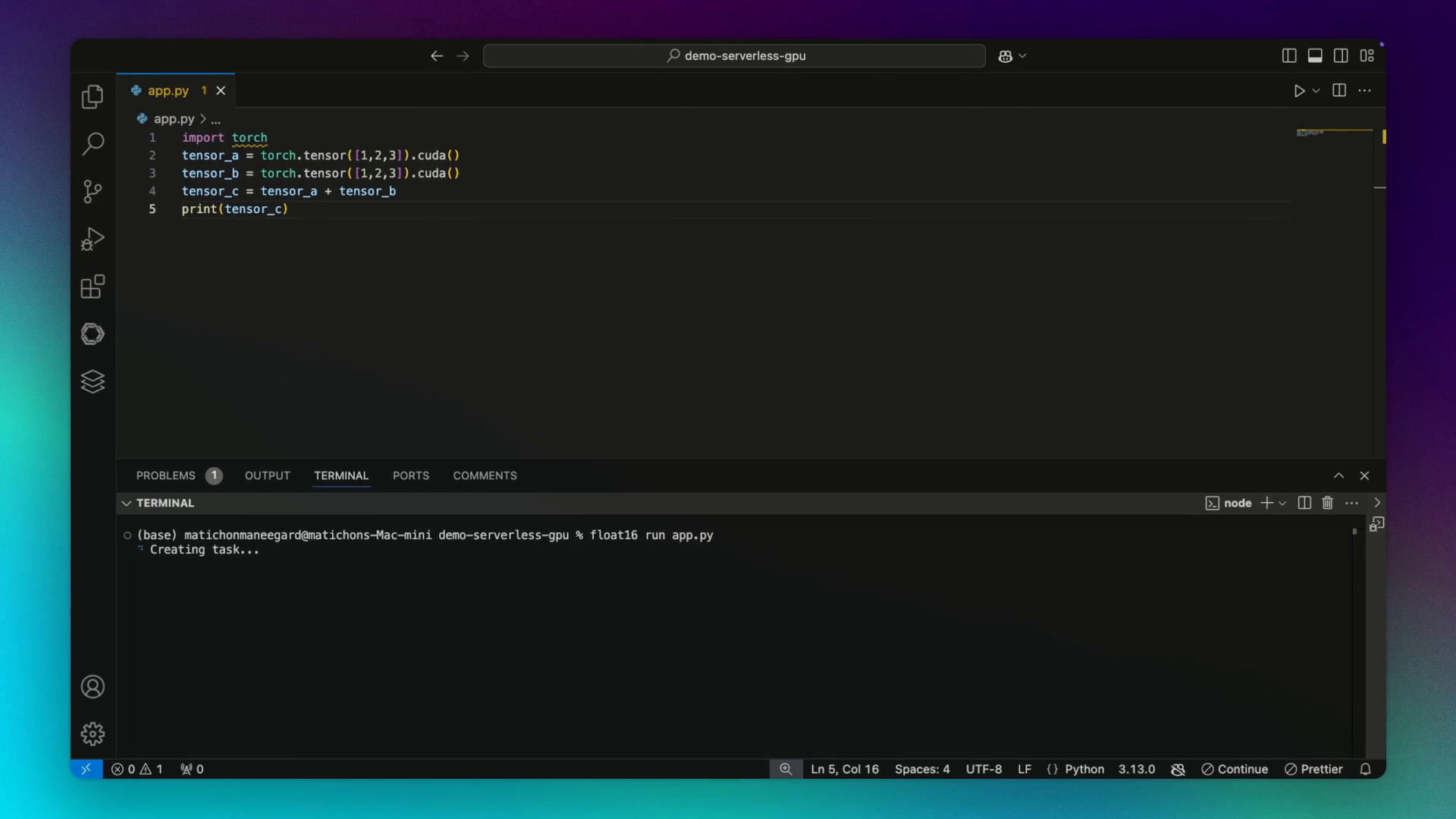The image size is (1456, 819).
Task: Click the PORTS tab label
Action: [410, 475]
